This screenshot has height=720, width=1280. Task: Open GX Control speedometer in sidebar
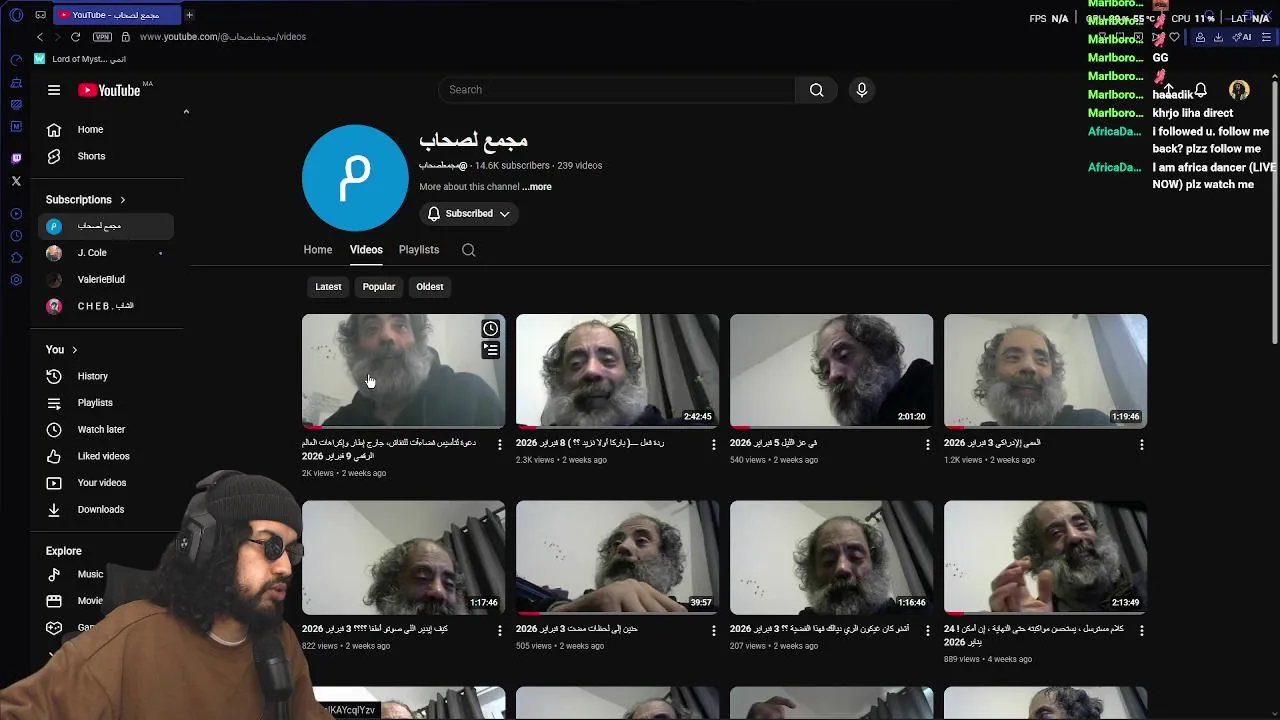coord(16,60)
